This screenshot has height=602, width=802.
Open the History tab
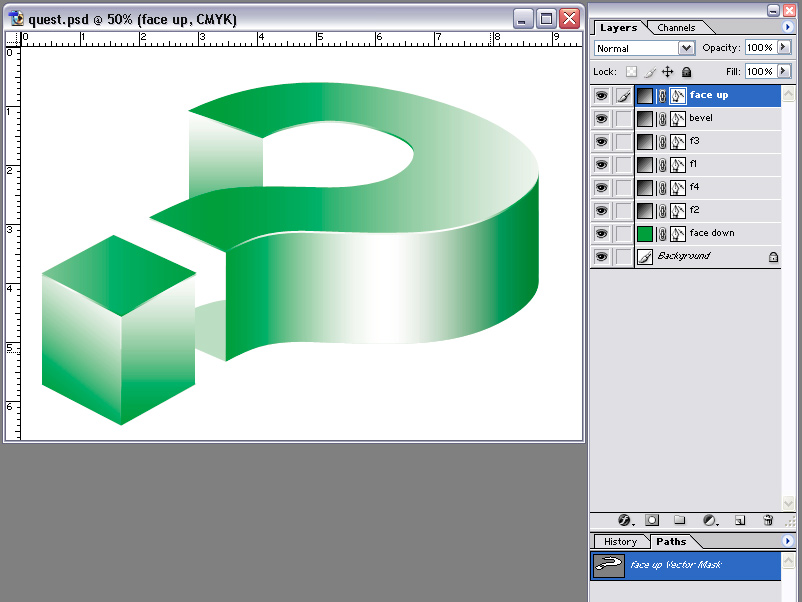click(620, 541)
